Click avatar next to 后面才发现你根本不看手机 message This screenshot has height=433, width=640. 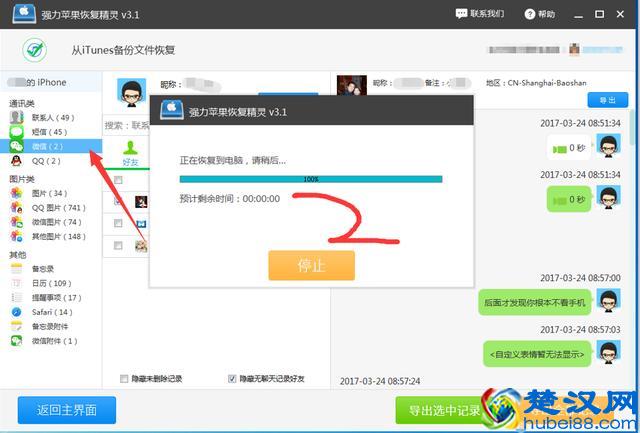(609, 300)
